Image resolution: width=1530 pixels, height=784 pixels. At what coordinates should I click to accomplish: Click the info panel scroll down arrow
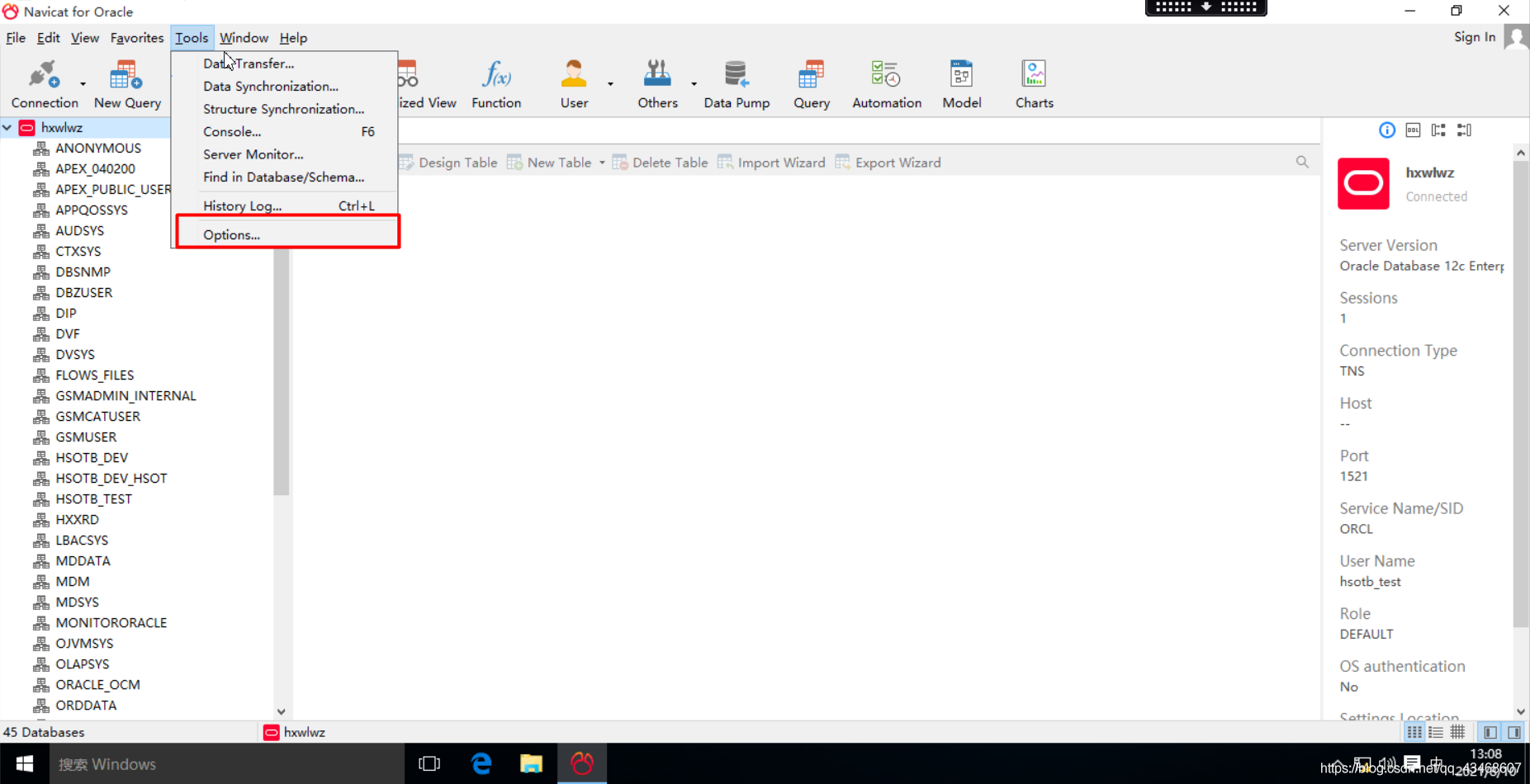[x=1521, y=711]
